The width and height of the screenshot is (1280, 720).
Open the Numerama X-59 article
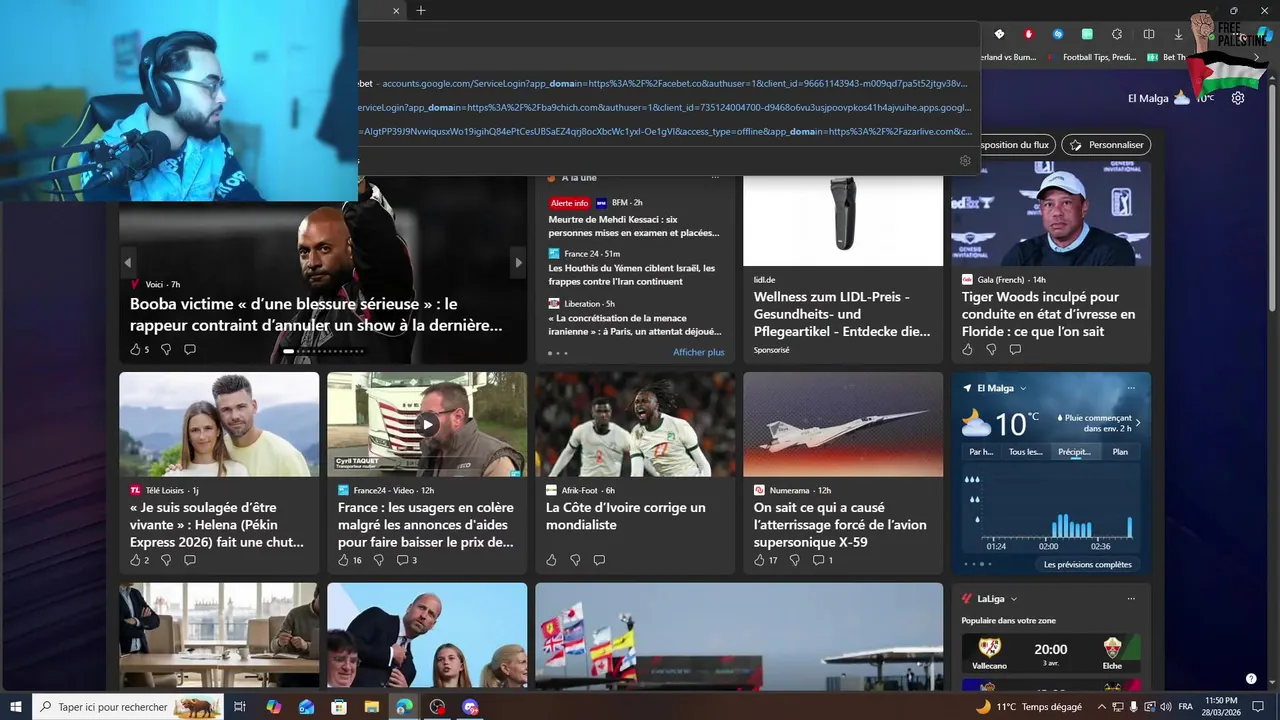click(x=840, y=525)
